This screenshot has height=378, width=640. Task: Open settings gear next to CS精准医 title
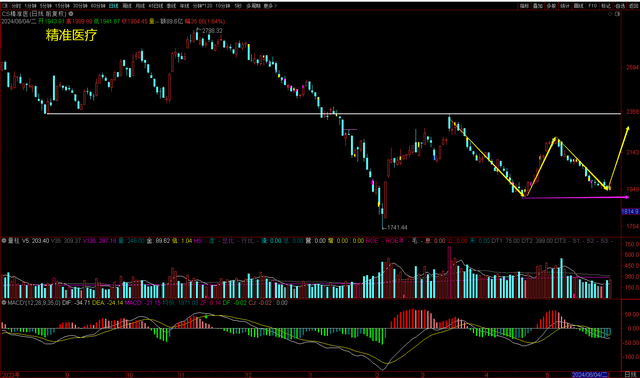tap(71, 14)
